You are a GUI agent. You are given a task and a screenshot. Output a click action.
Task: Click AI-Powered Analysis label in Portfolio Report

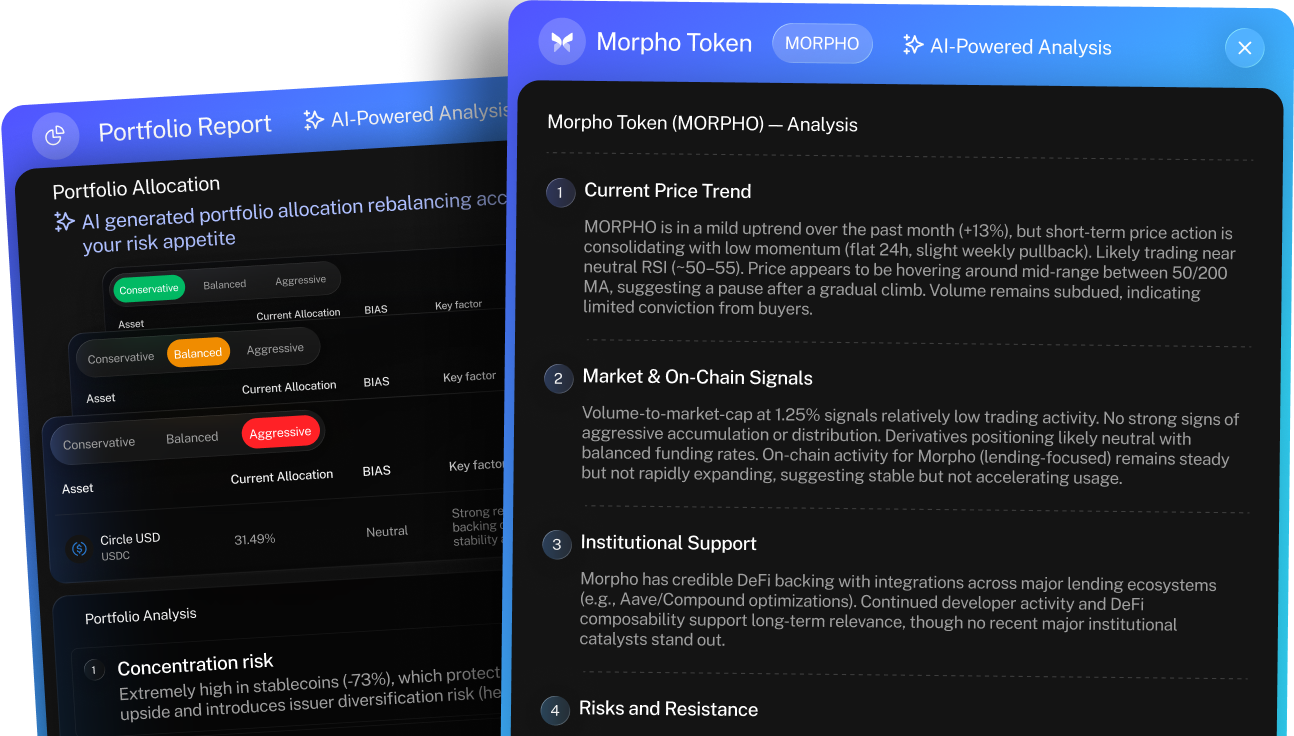(422, 114)
